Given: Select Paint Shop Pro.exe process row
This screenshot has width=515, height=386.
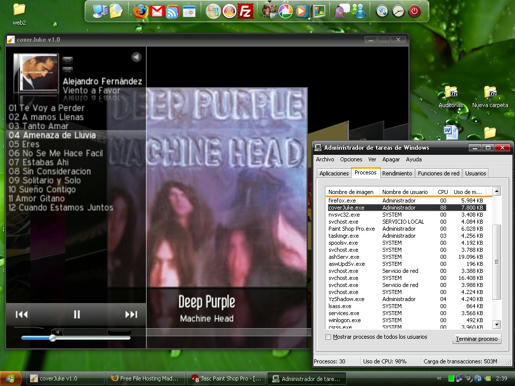Looking at the screenshot, I should pos(406,229).
